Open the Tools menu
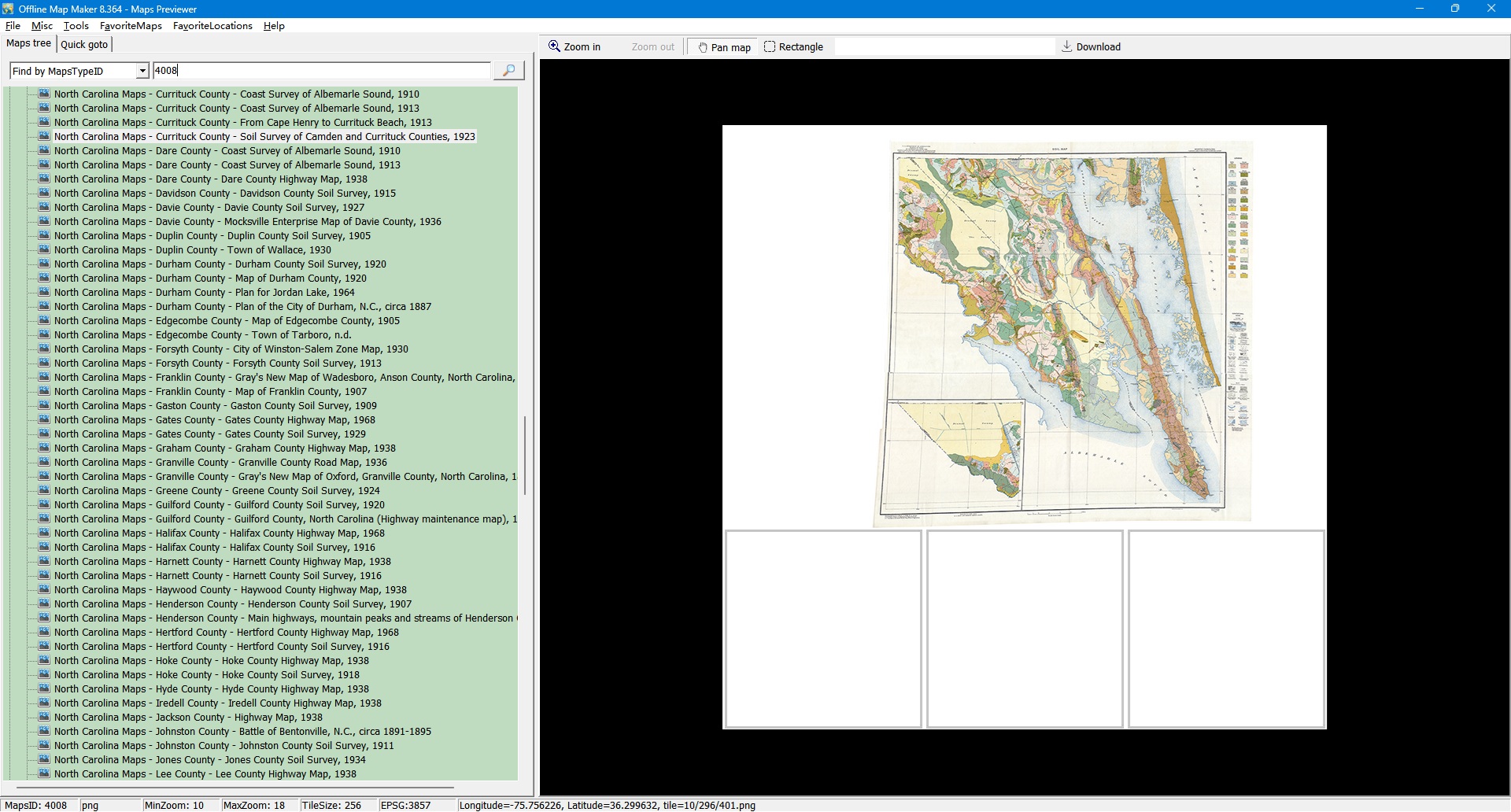Screen dimensions: 1511x812 click(76, 26)
